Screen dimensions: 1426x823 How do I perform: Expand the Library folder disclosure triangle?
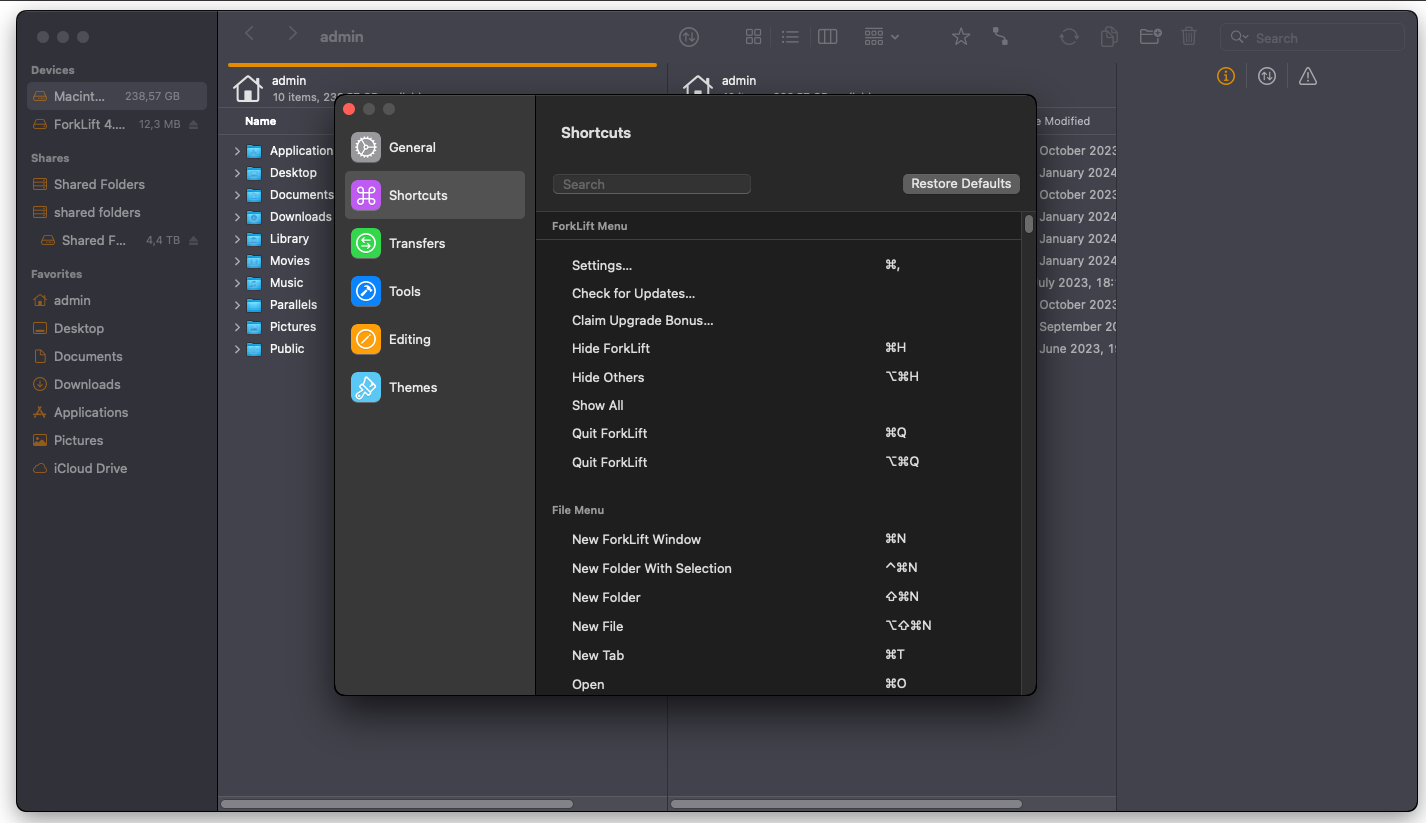237,239
